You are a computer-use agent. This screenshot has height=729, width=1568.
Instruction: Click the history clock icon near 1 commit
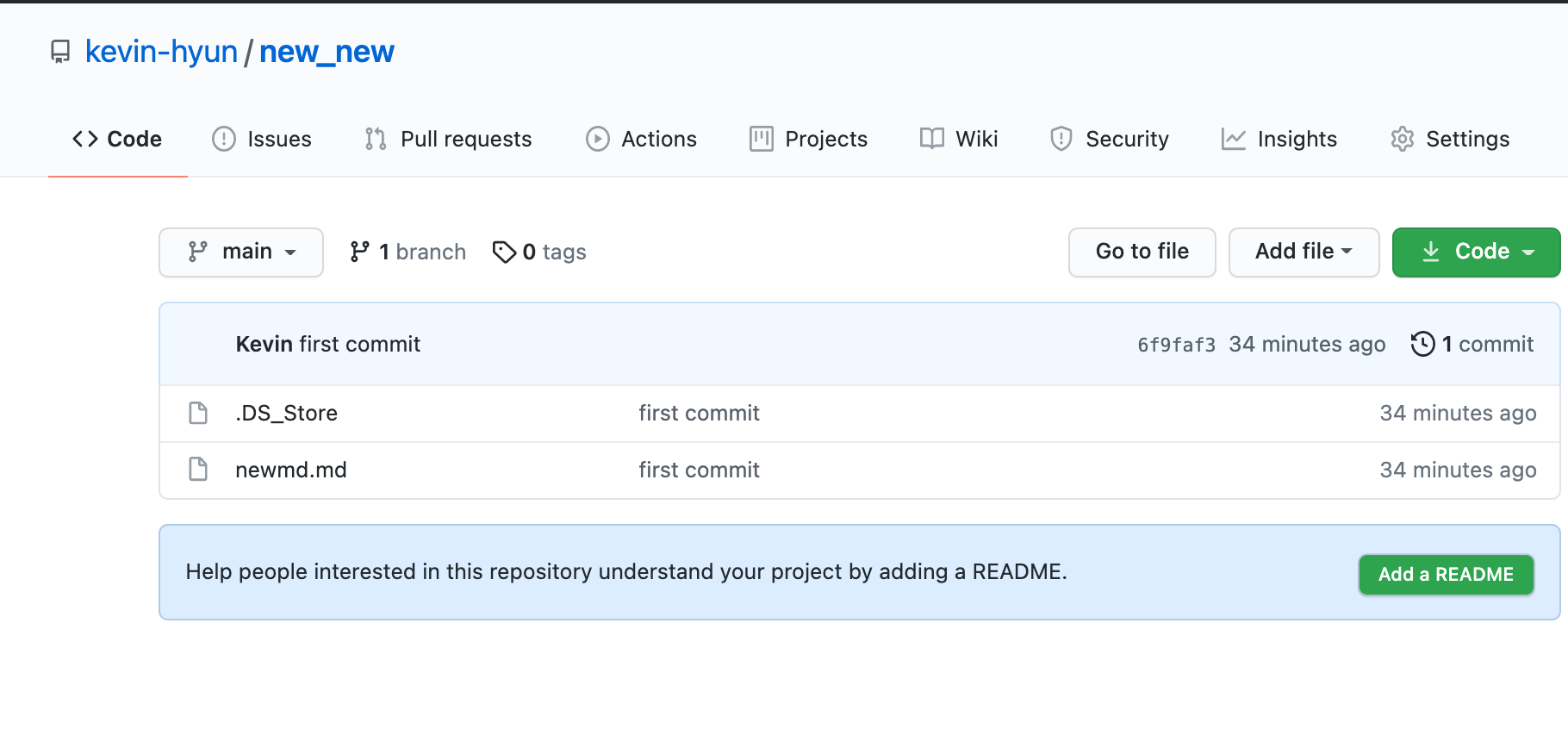click(1423, 344)
